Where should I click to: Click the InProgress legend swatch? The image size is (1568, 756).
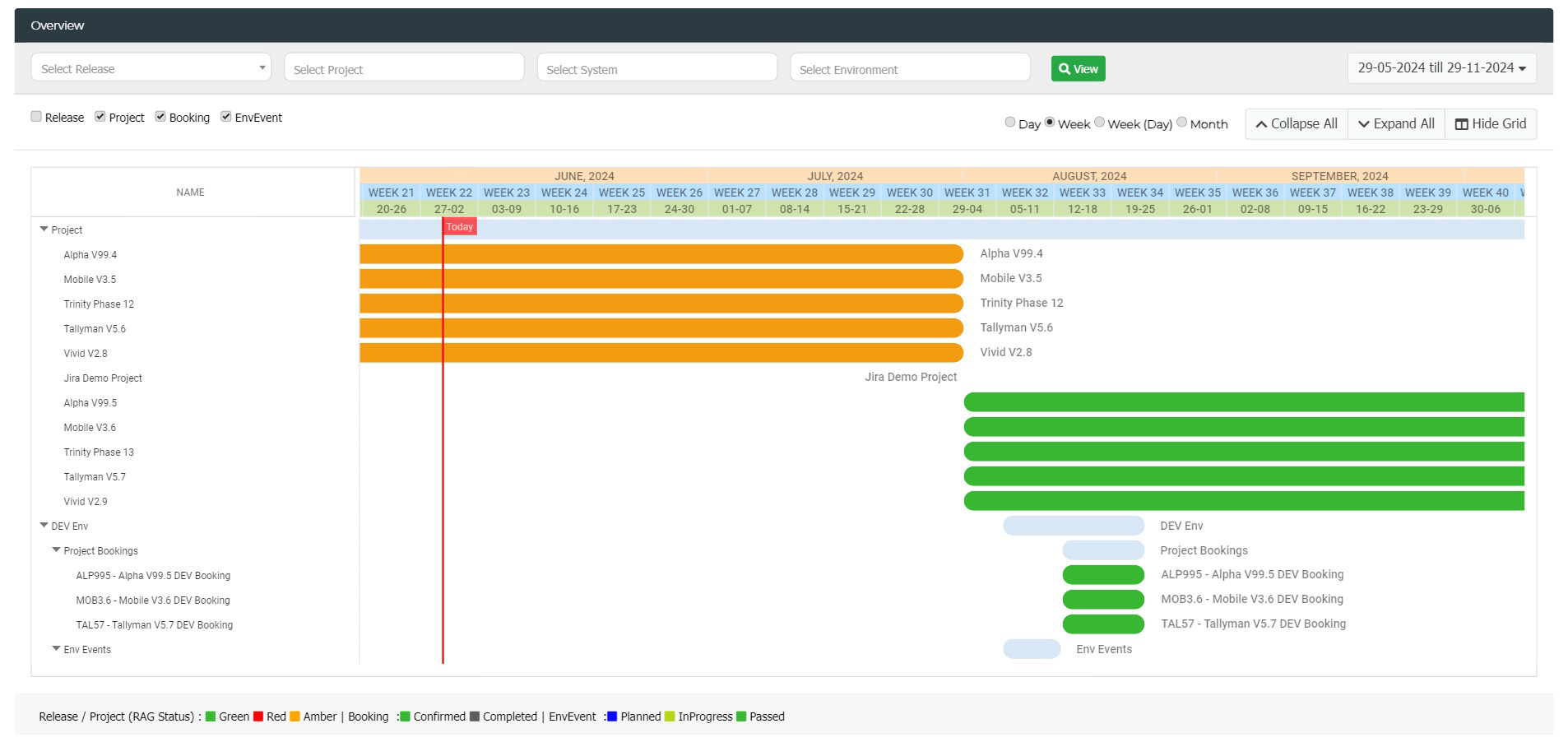(x=670, y=717)
